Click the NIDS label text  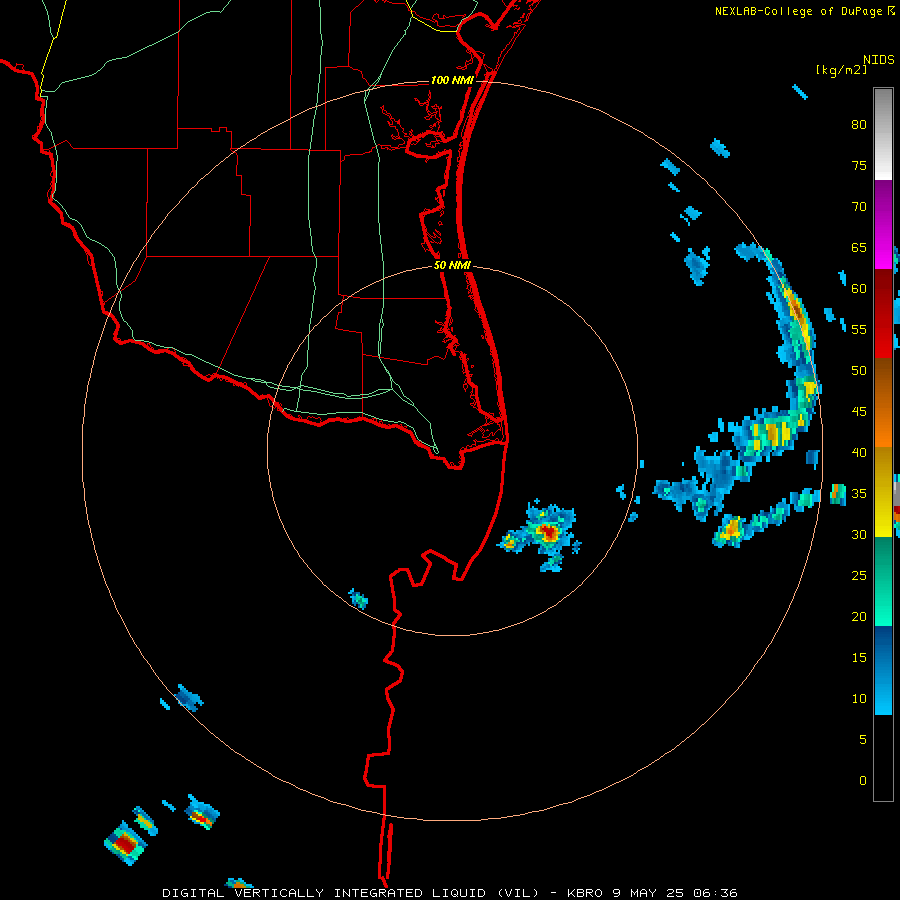pos(879,60)
